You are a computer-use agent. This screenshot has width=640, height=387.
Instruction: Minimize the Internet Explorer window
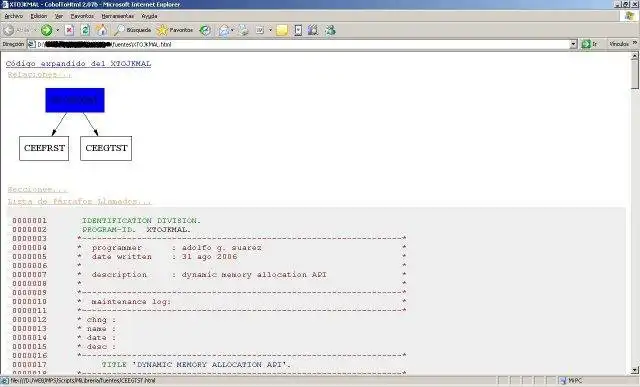tap(618, 4)
